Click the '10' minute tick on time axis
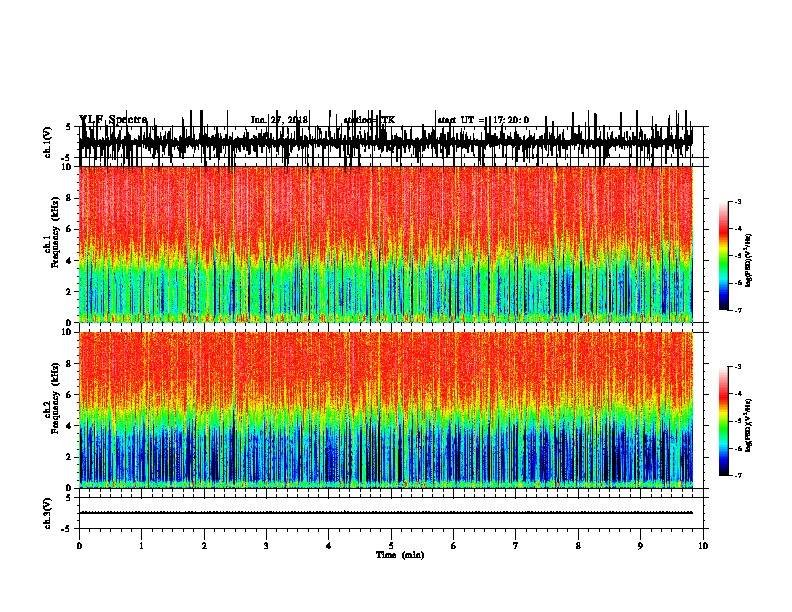792x612 pixels. click(703, 546)
